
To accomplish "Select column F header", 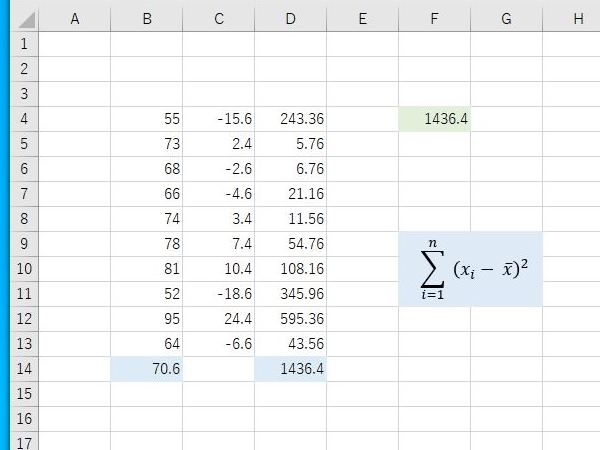I will [x=434, y=18].
